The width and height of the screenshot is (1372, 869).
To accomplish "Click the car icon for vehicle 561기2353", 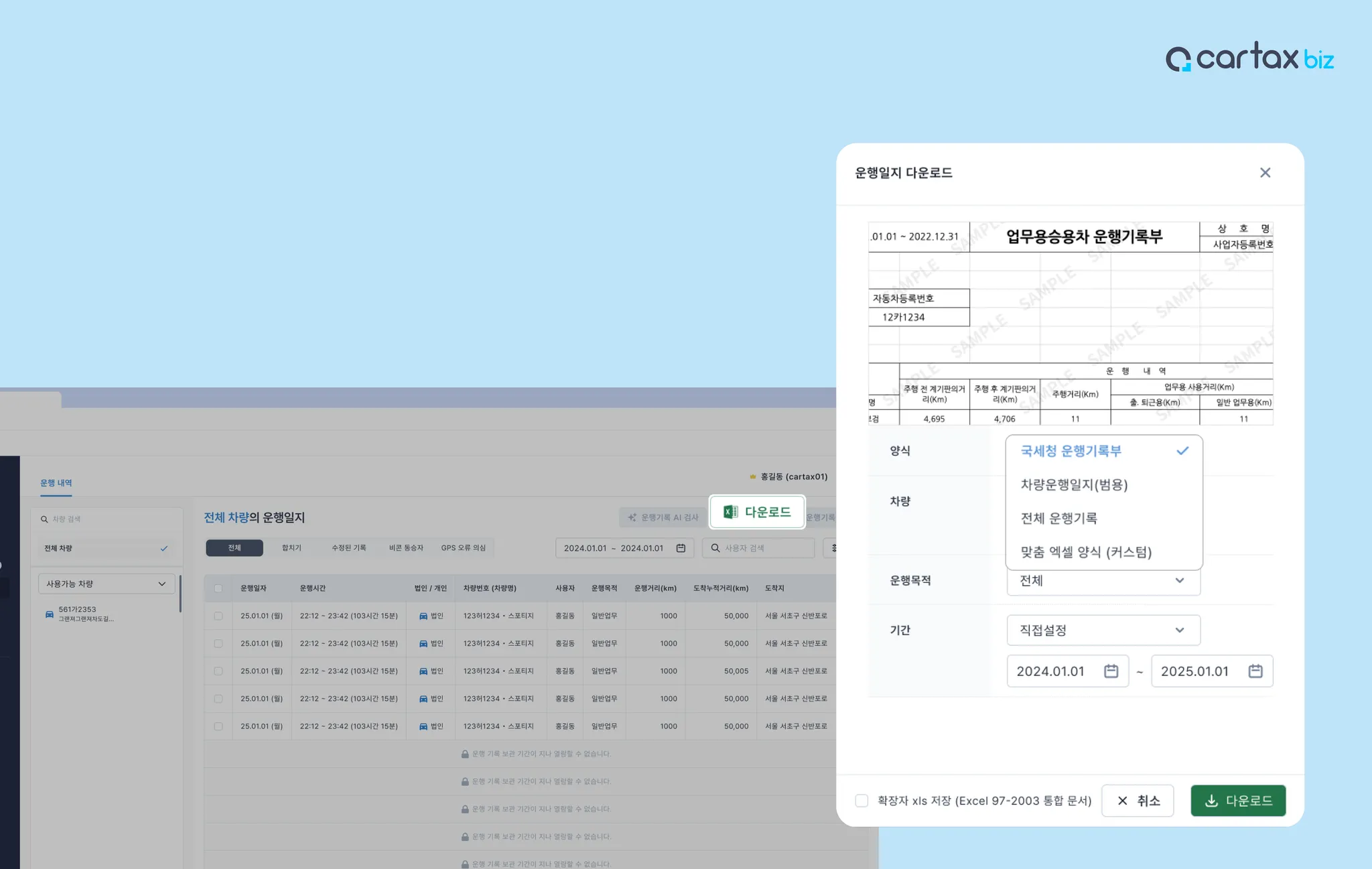I will click(x=50, y=614).
